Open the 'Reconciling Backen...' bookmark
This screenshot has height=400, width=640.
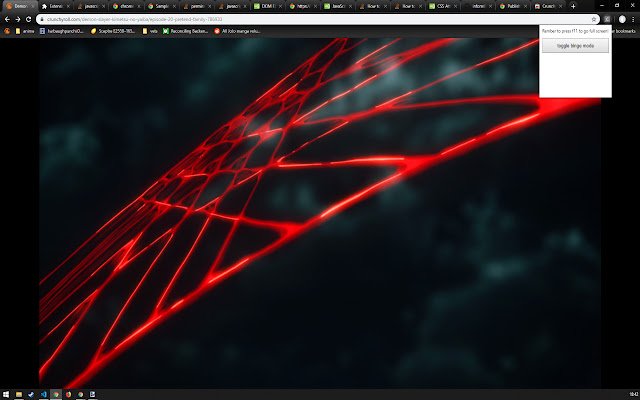click(x=185, y=31)
